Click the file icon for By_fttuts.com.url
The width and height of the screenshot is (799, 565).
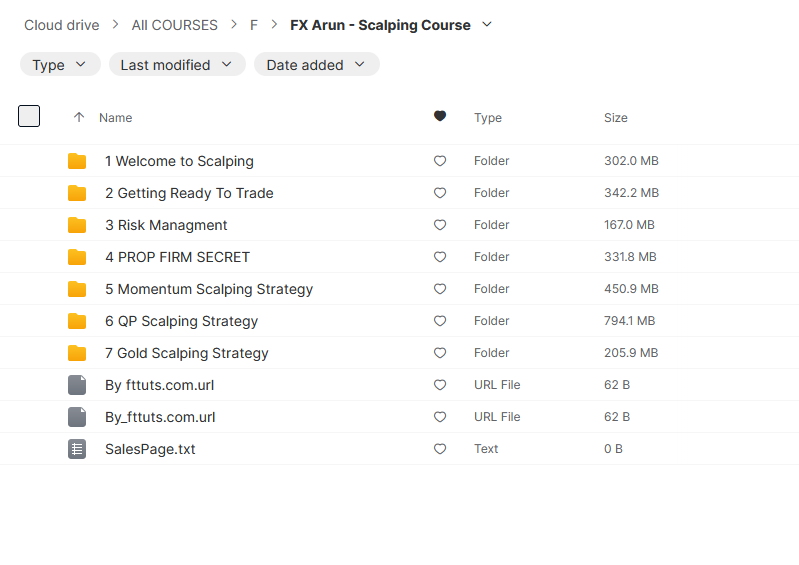pyautogui.click(x=77, y=417)
